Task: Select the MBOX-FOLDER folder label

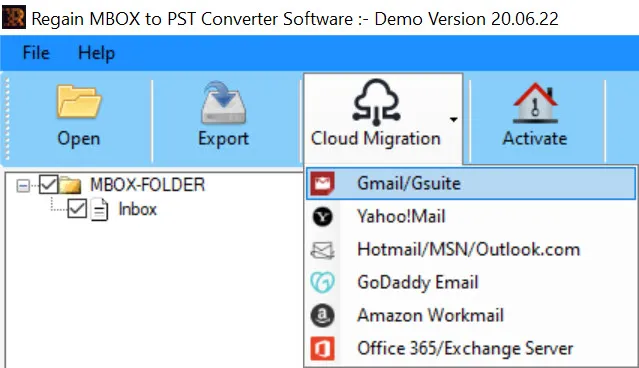Action: tap(148, 185)
